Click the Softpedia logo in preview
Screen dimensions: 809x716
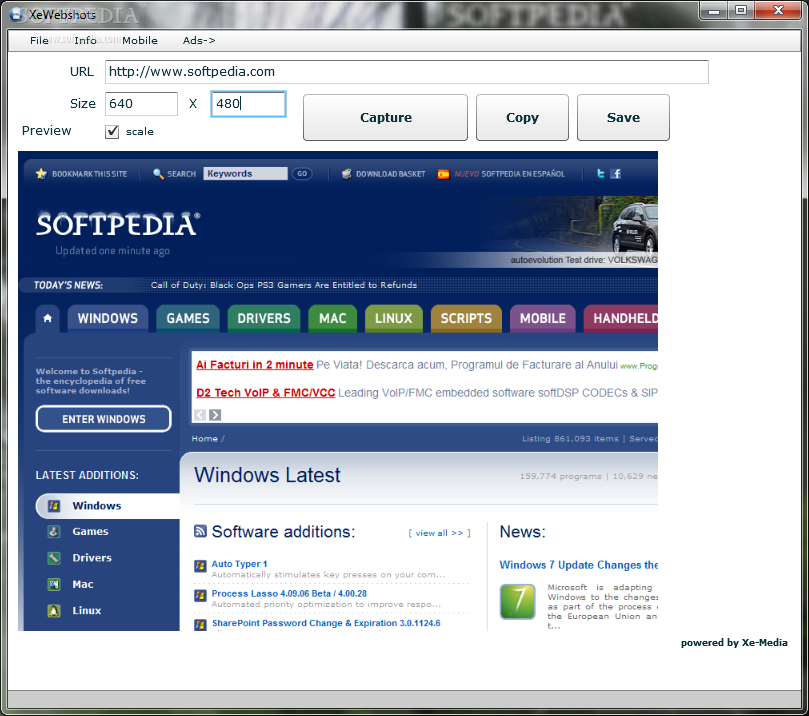118,224
